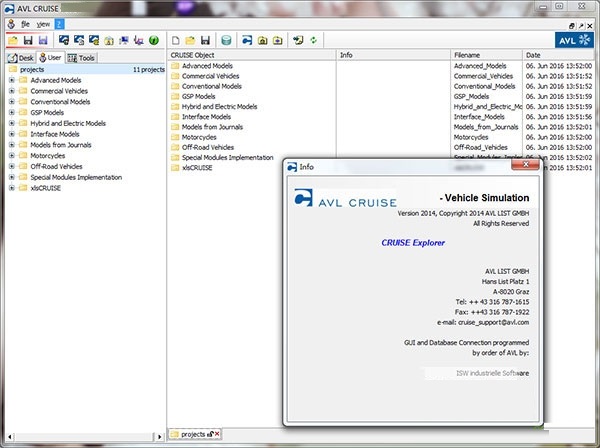
Task: Open the file menu
Action: tap(25, 22)
